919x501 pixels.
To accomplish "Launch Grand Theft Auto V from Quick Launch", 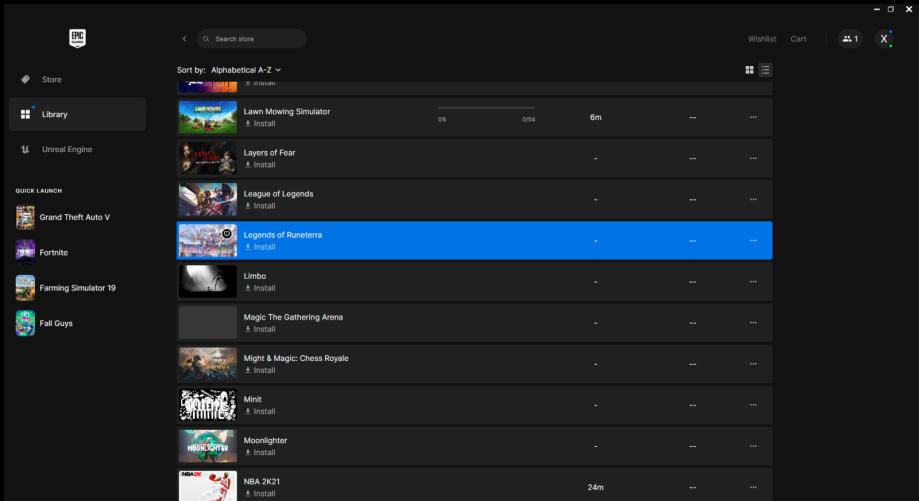I will tap(74, 217).
